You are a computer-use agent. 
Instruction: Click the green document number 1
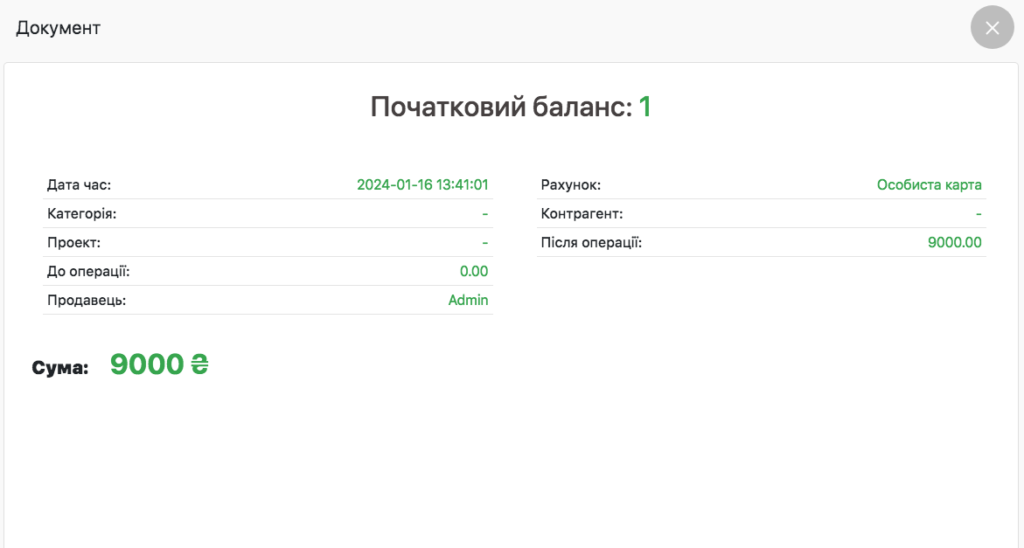pos(645,107)
